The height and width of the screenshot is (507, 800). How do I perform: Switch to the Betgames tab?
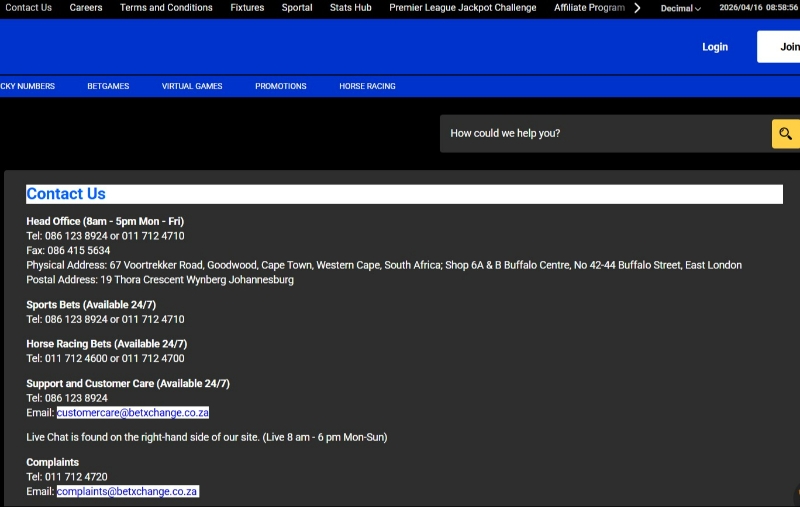(108, 86)
